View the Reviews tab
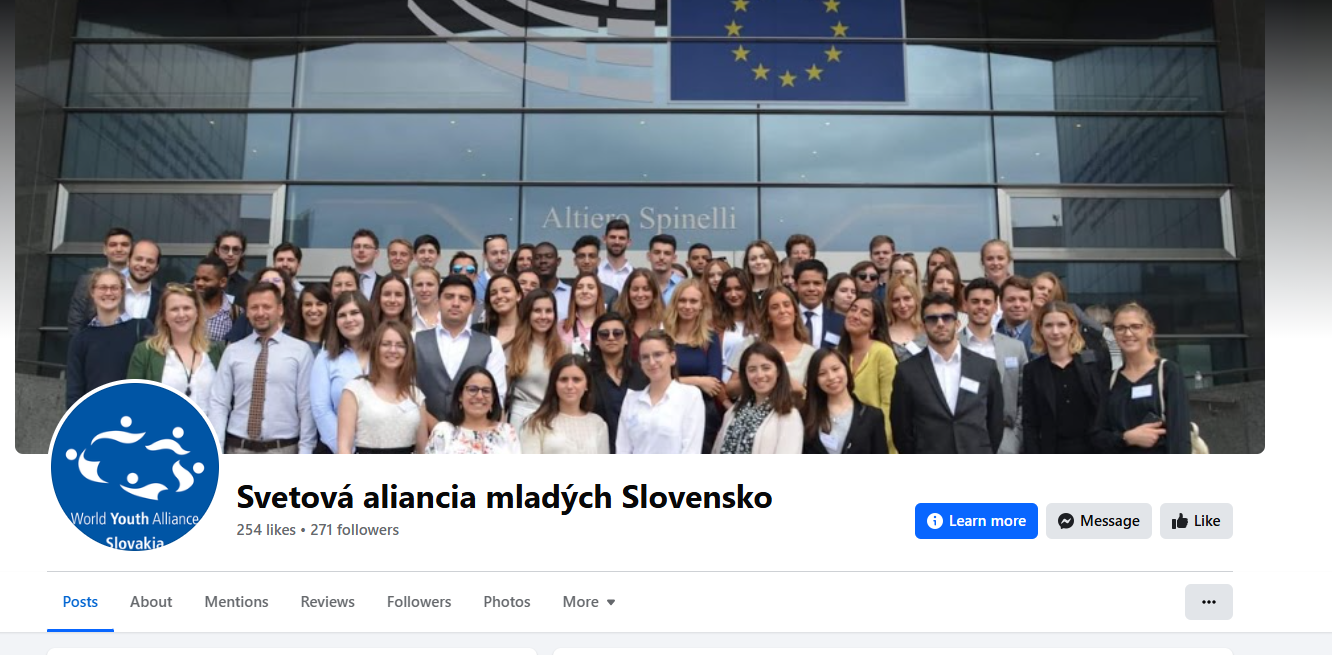 pos(328,602)
